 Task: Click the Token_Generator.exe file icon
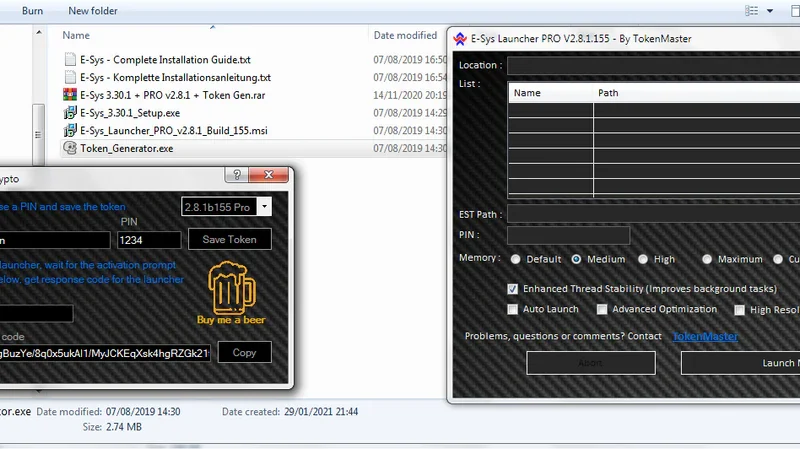coord(70,148)
